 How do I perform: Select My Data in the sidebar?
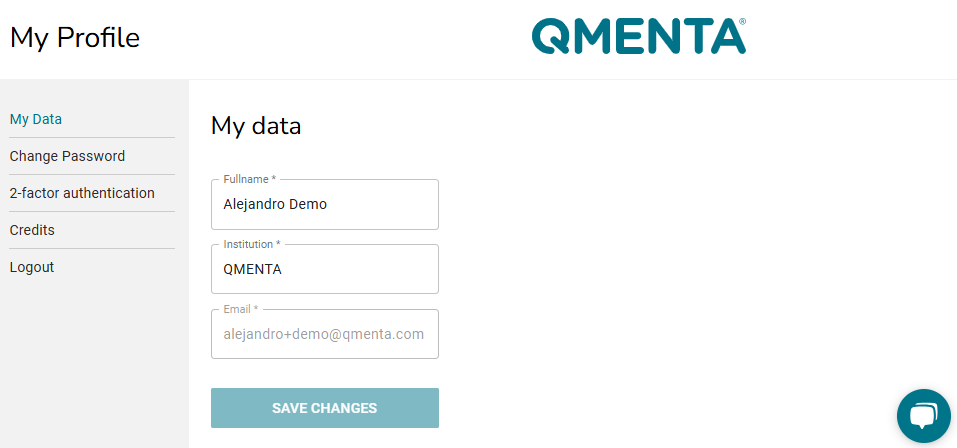click(35, 119)
